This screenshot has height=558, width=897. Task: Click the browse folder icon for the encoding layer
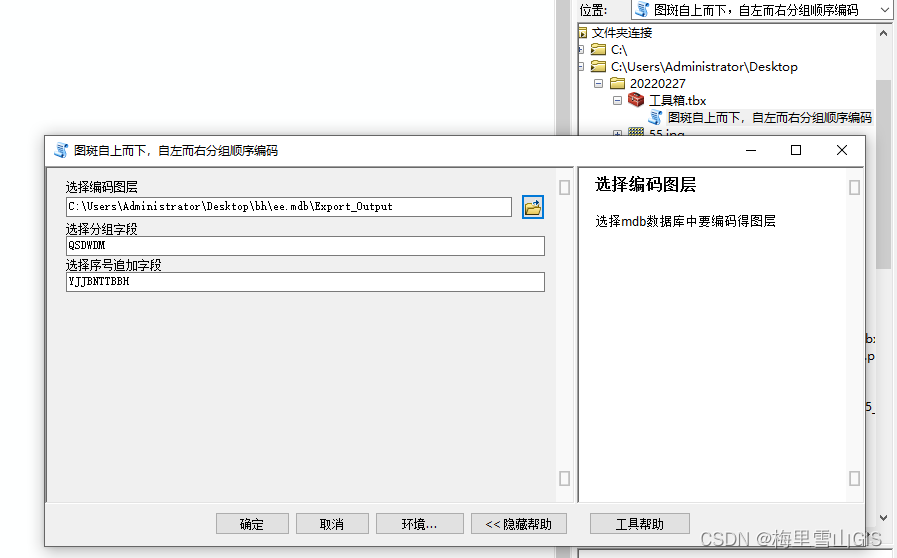[x=533, y=207]
